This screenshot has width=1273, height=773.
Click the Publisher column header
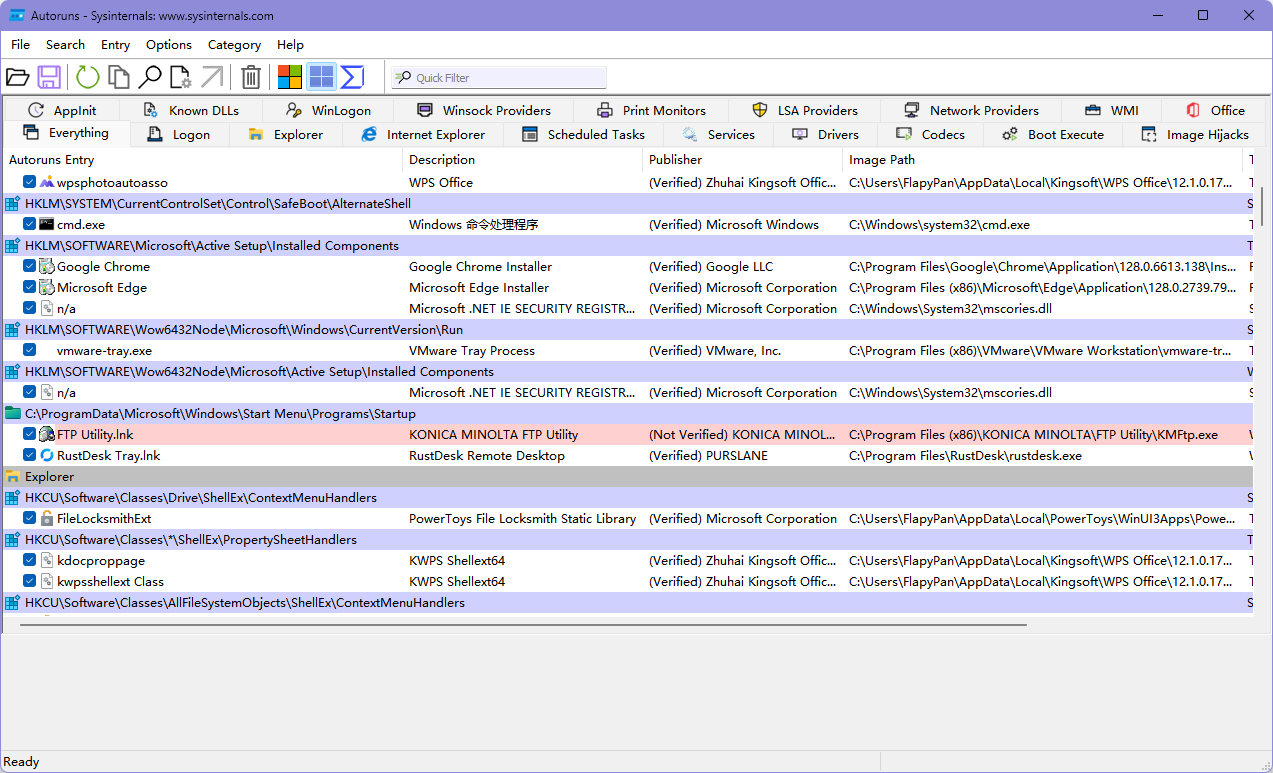pos(675,160)
